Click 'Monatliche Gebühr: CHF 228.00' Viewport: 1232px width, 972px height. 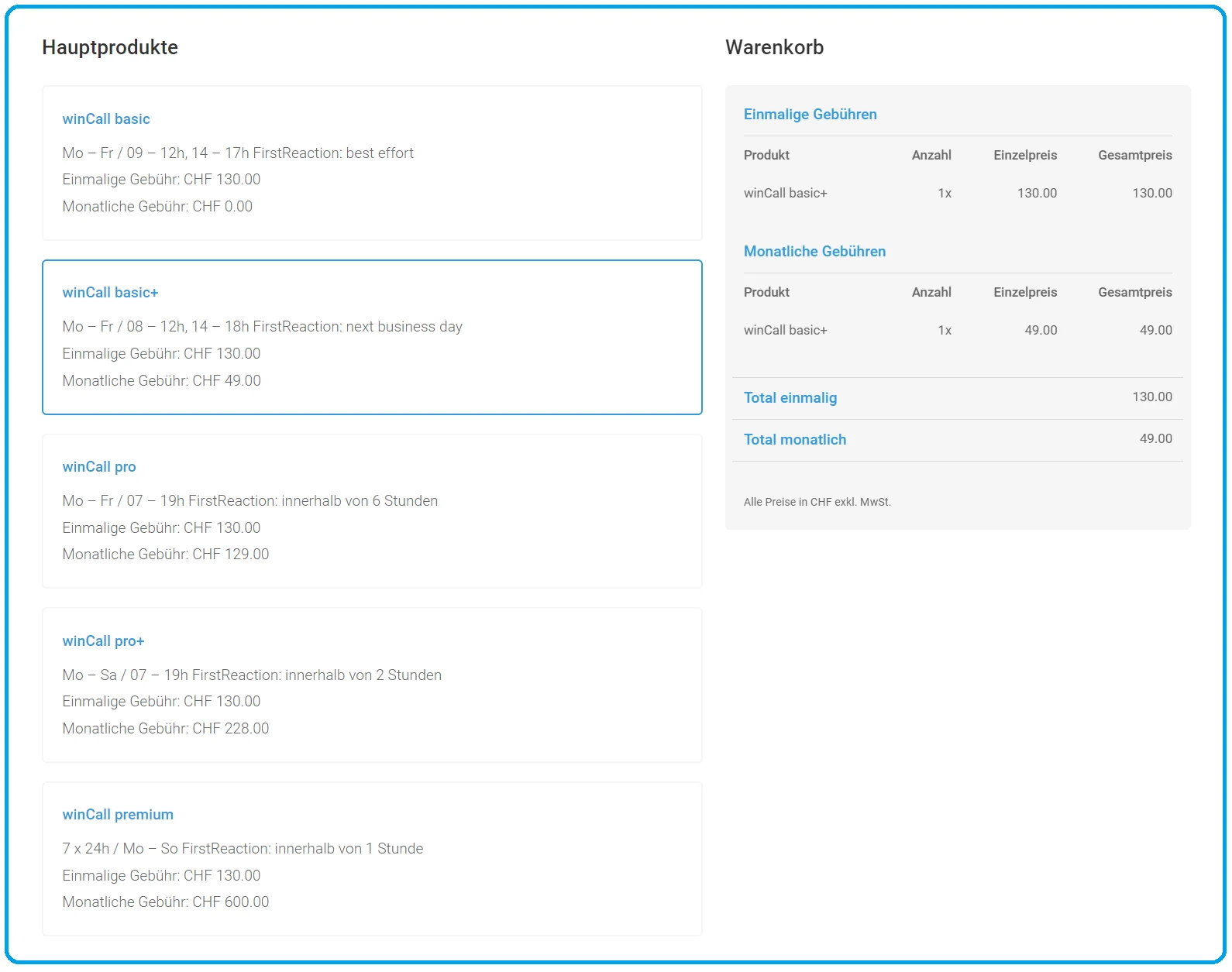[166, 729]
